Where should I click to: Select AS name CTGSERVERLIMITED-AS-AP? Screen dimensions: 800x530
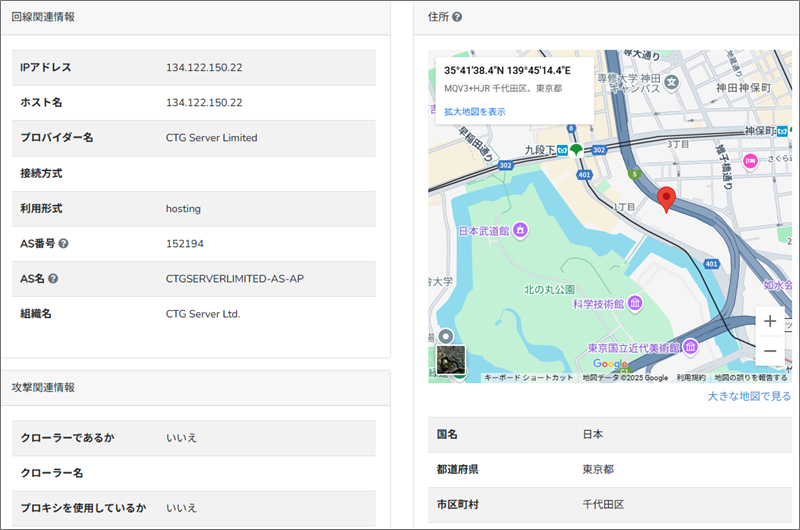(235, 279)
